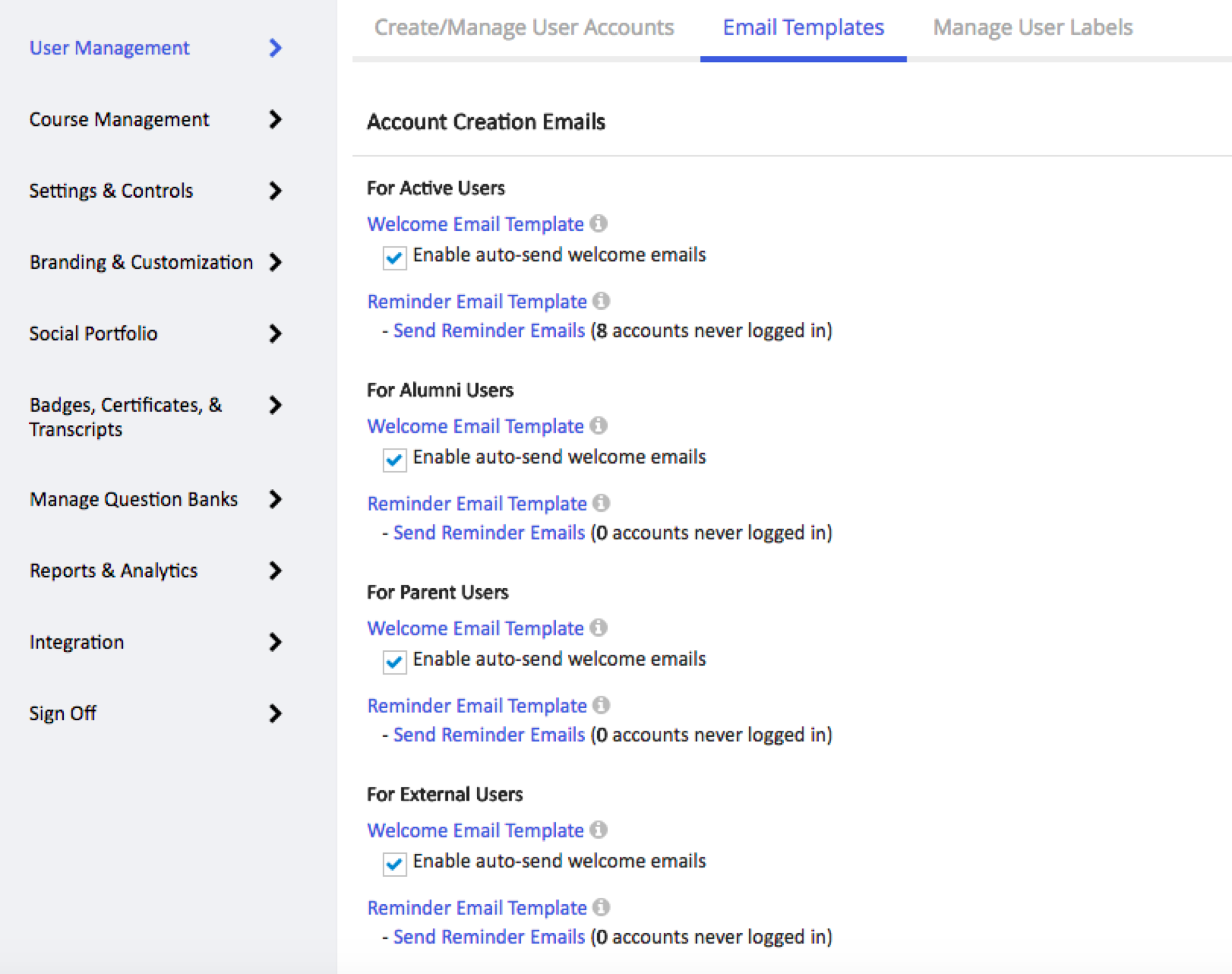Expand Sign Off chevron

pos(275,713)
